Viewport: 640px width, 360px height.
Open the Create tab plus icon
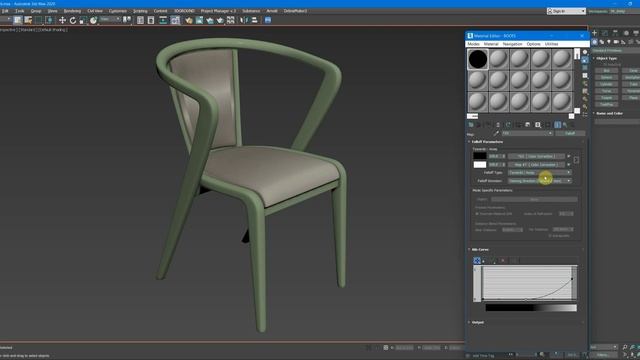point(595,33)
